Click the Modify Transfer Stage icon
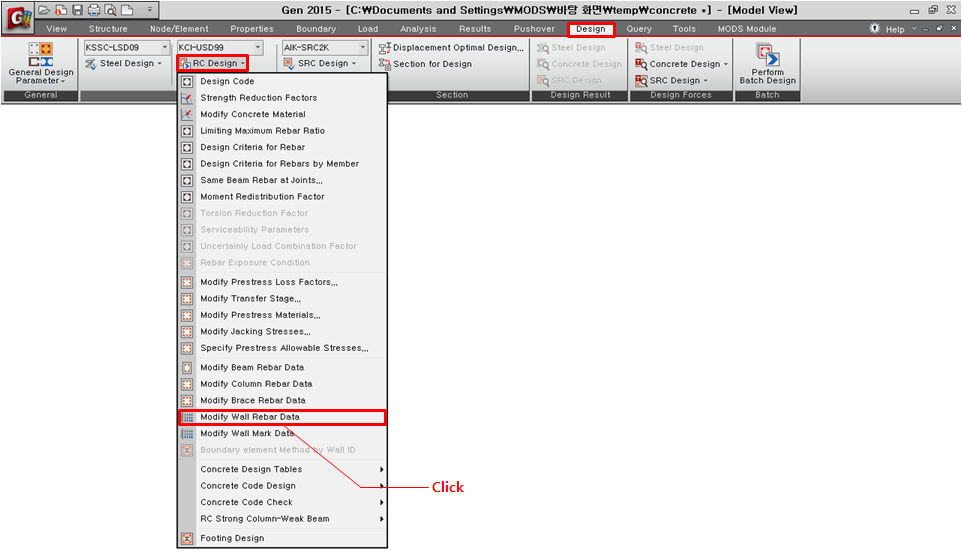Viewport: 962px width, 554px height. 187,299
